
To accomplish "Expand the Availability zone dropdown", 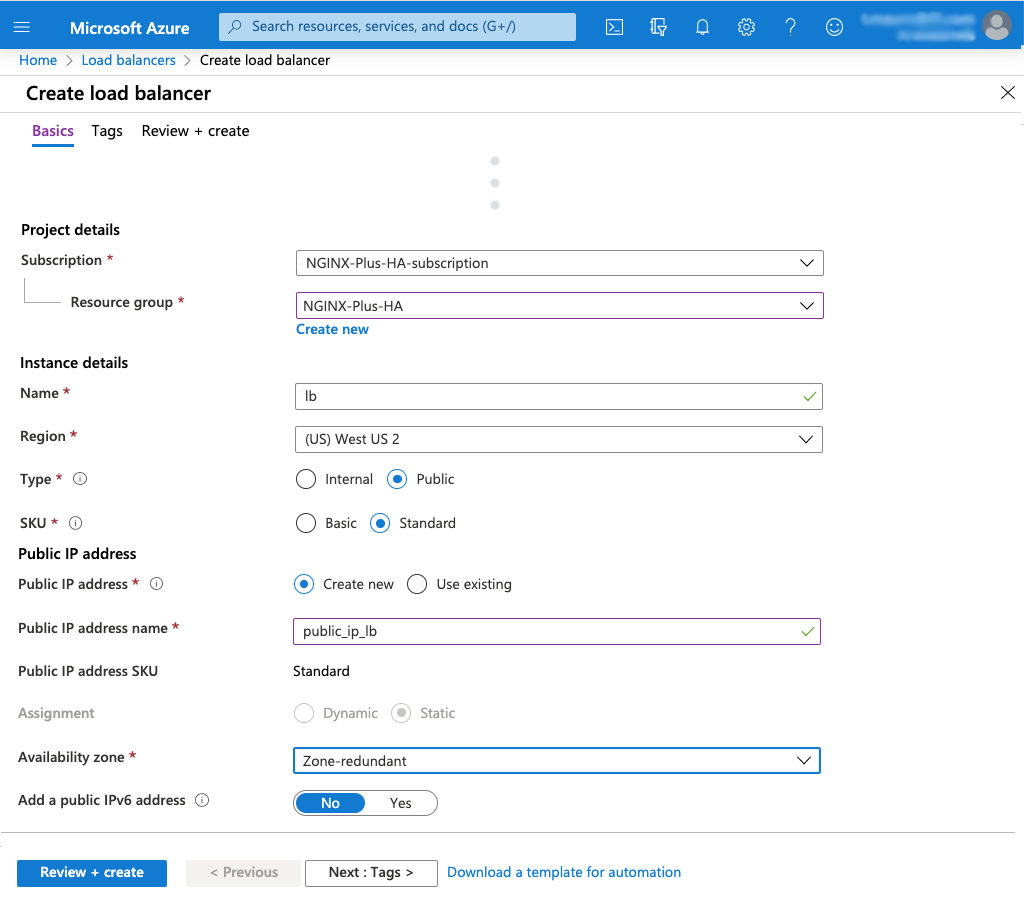I will coord(556,761).
